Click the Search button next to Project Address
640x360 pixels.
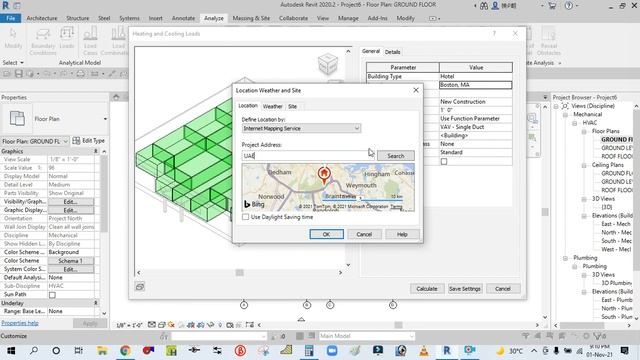[x=396, y=156]
